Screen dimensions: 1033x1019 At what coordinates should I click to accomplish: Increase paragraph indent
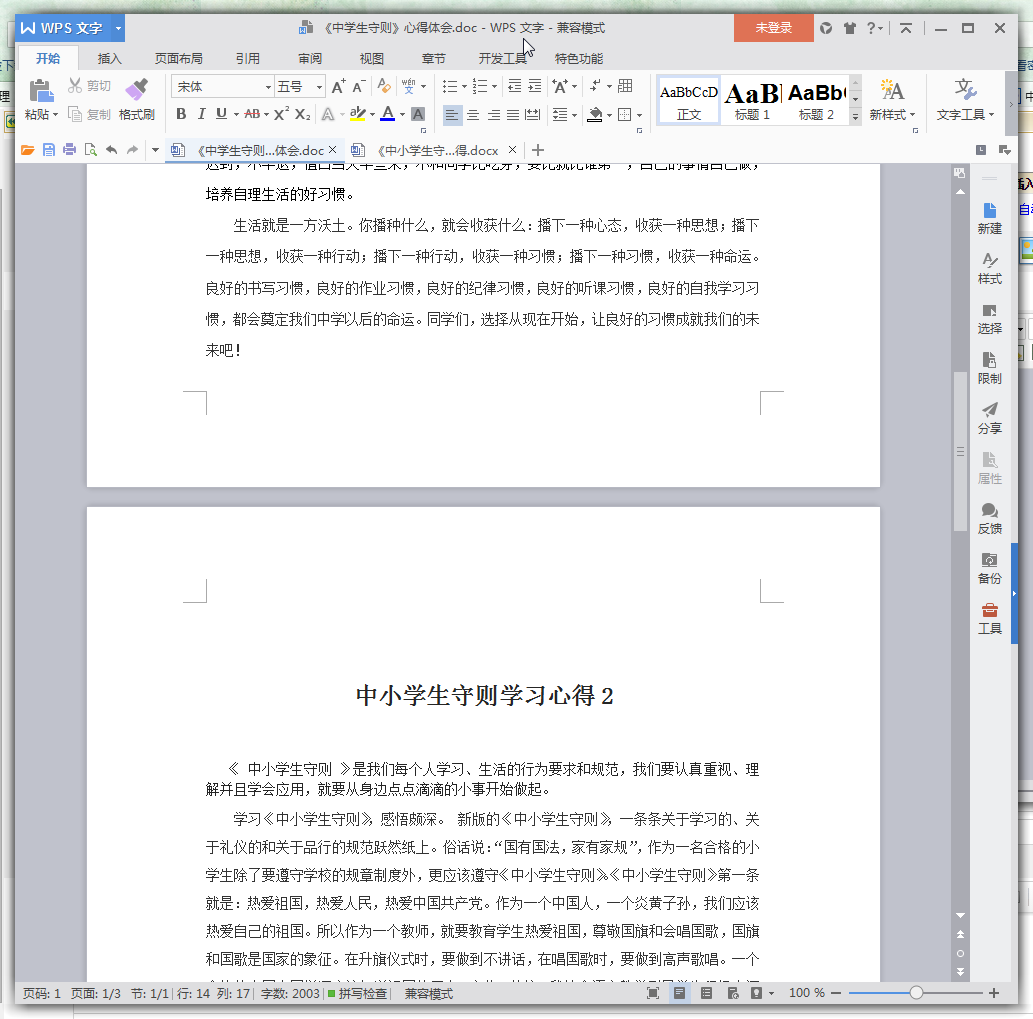(535, 86)
